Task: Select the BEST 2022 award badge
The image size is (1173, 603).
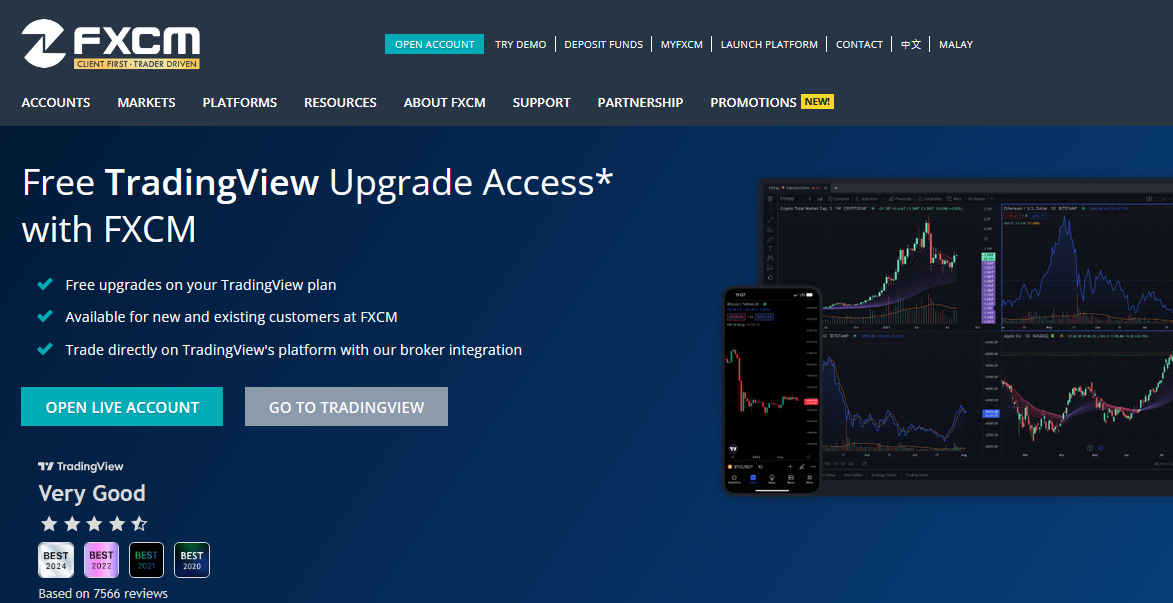Action: point(101,560)
